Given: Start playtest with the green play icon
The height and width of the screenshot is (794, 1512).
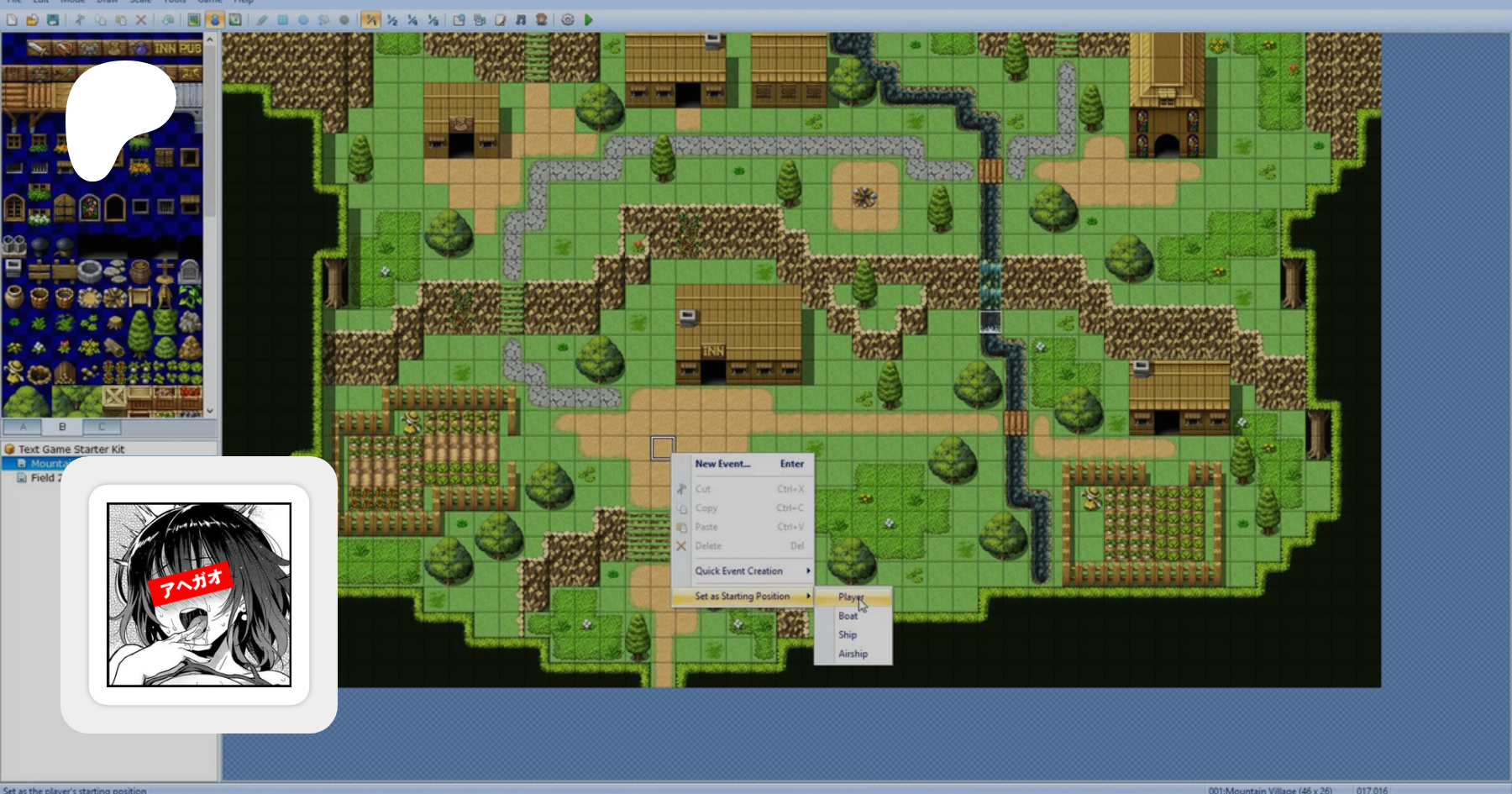Looking at the screenshot, I should [x=589, y=19].
